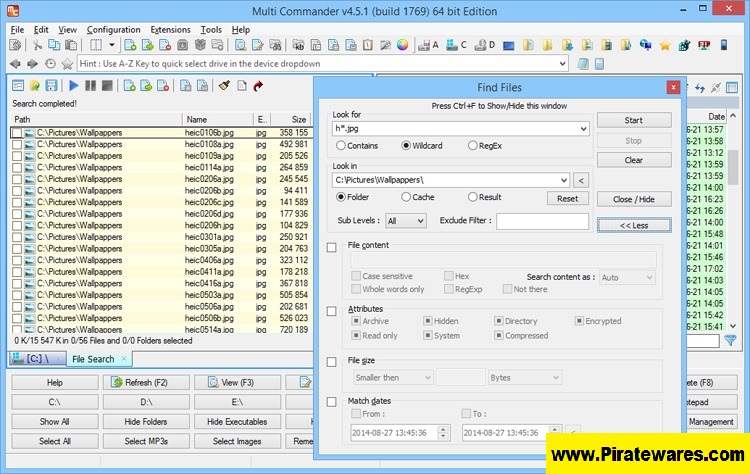The image size is (750, 474).
Task: Click the scissors cut icon in toolbar
Action: [x=36, y=45]
